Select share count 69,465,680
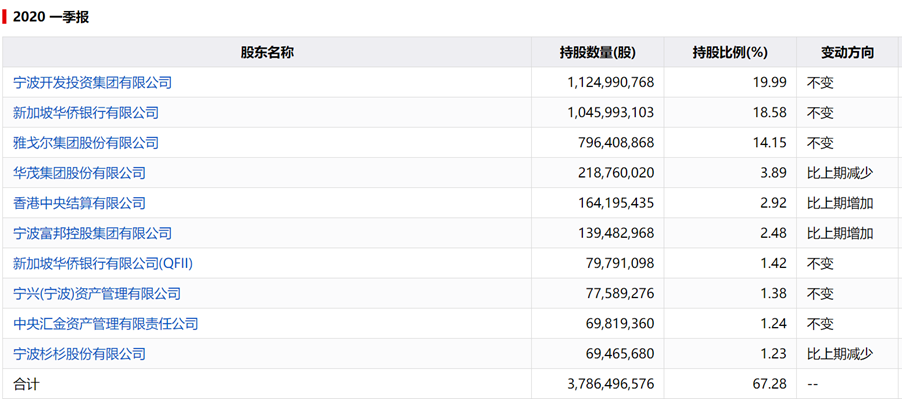Viewport: 902px width, 399px height. pos(620,354)
